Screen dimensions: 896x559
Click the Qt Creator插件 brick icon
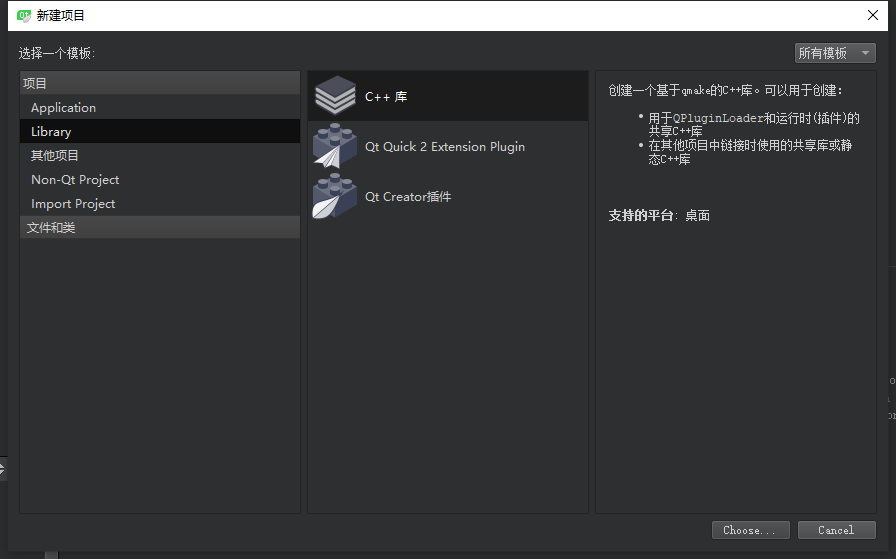point(335,196)
